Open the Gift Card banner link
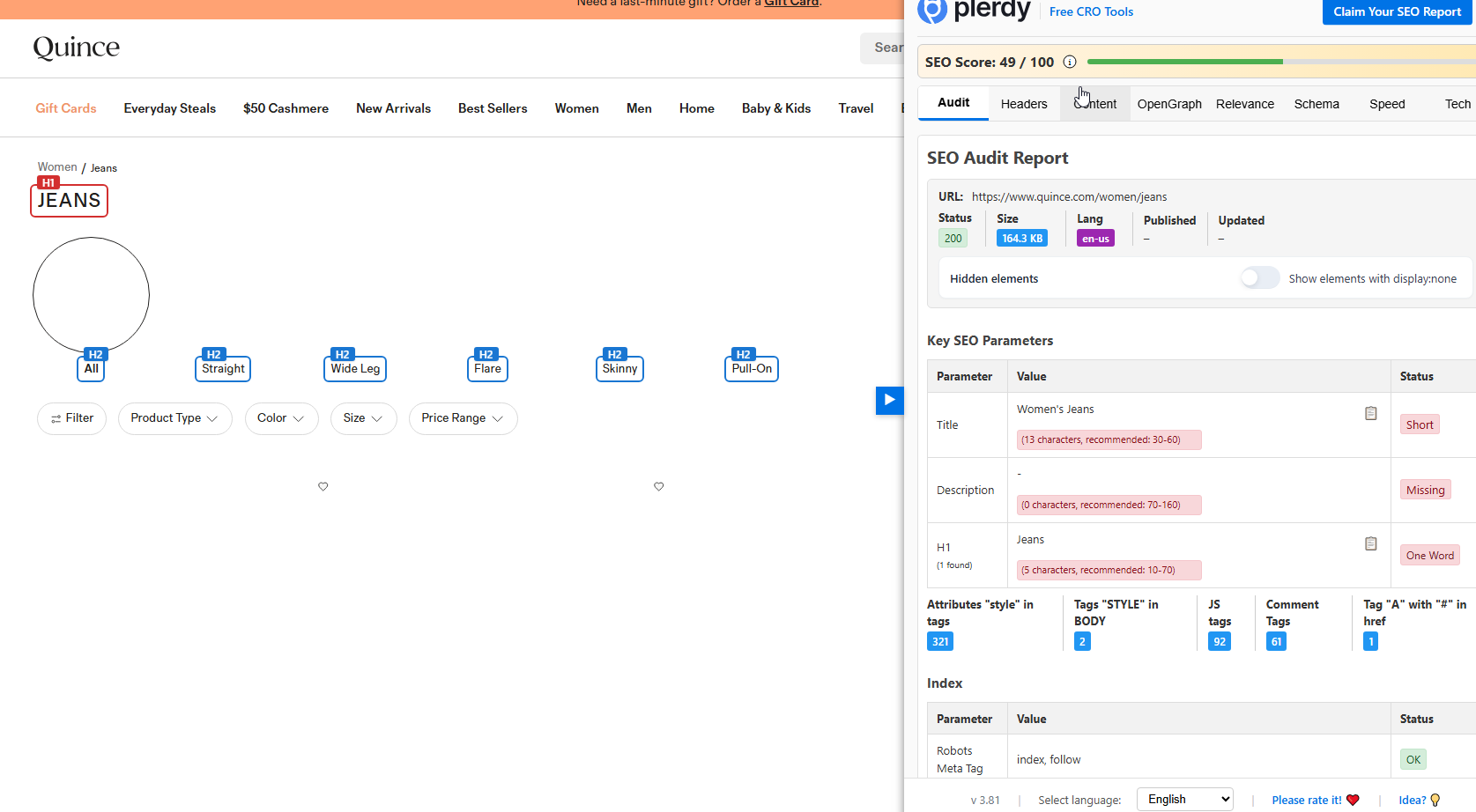Image resolution: width=1476 pixels, height=812 pixels. point(790,4)
